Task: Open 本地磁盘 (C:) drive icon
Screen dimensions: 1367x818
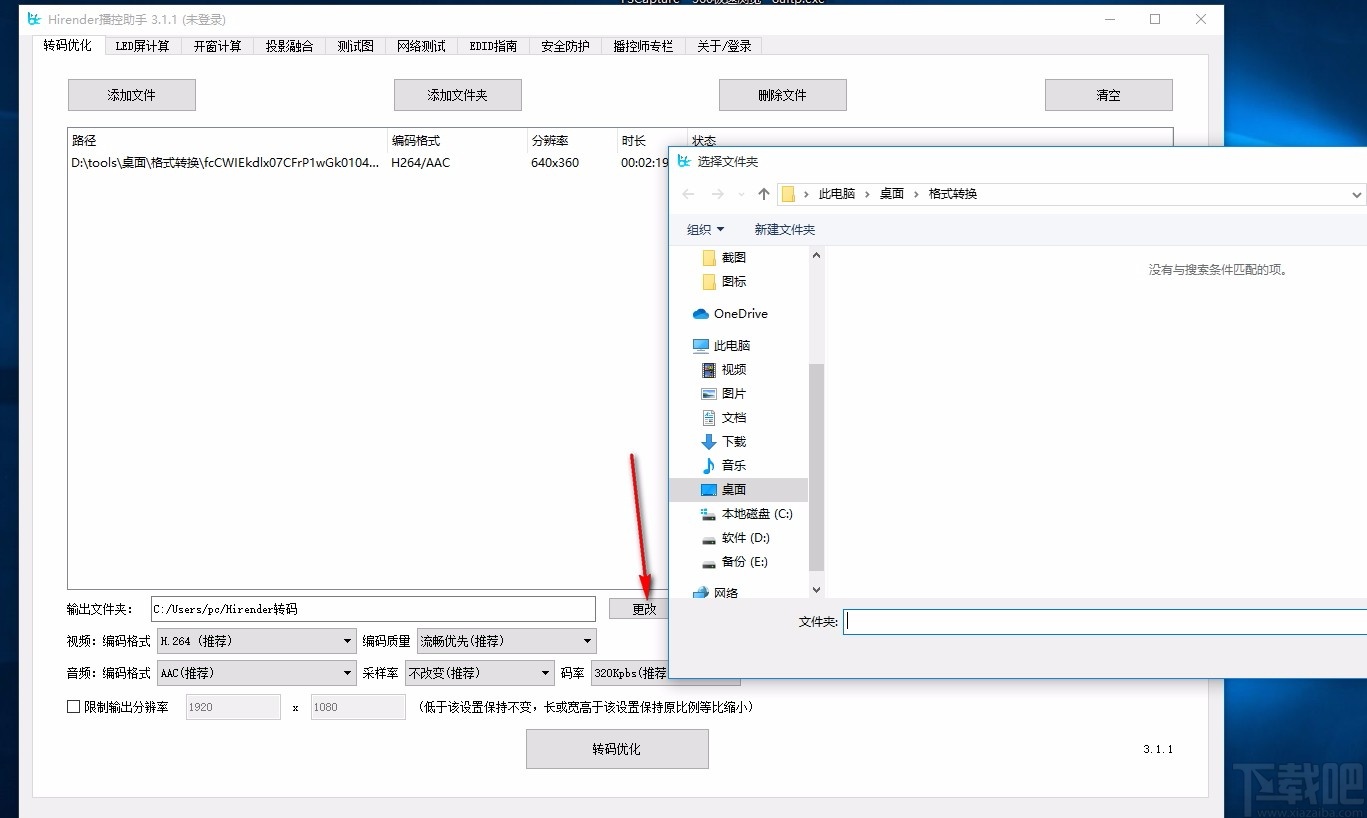Action: pyautogui.click(x=707, y=513)
